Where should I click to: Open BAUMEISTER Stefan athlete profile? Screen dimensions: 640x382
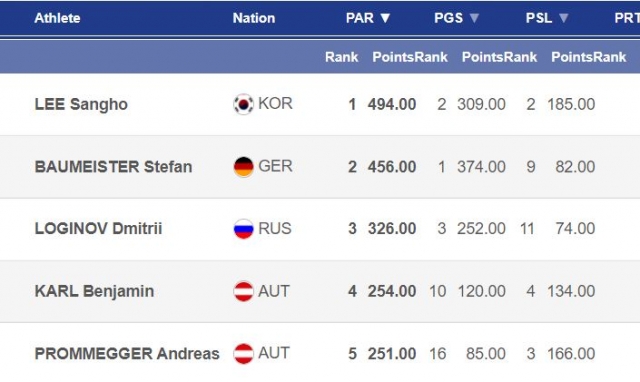(113, 167)
